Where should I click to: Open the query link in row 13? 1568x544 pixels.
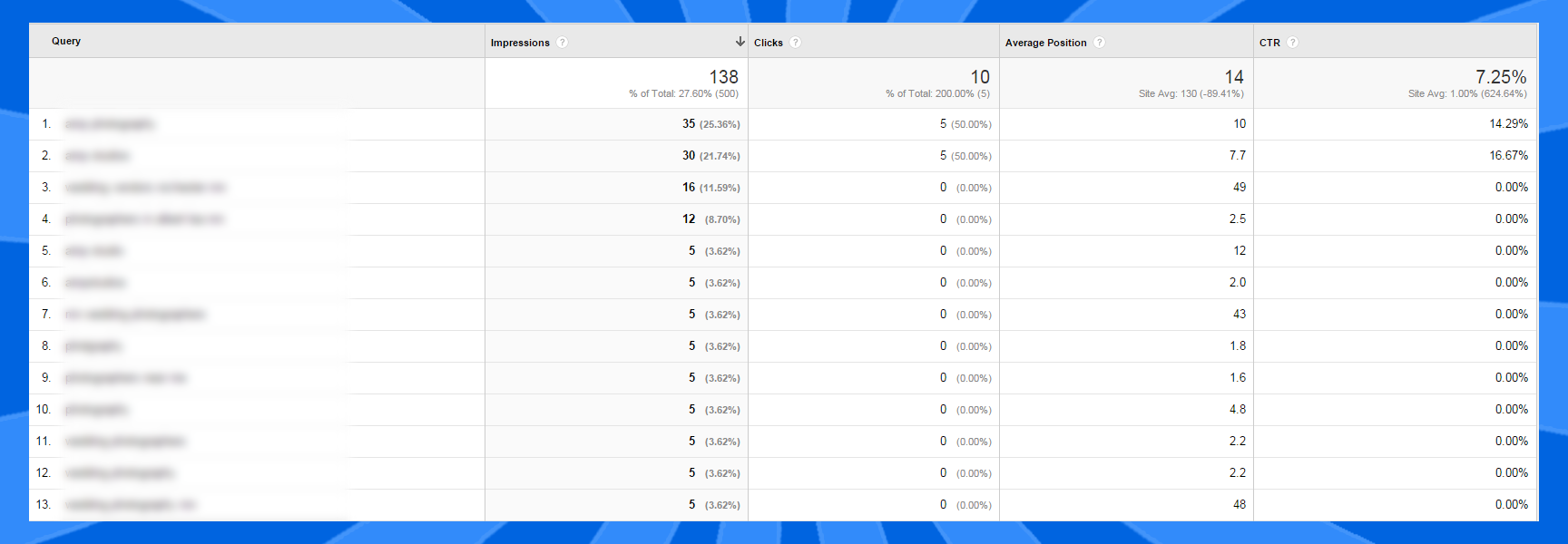[130, 505]
